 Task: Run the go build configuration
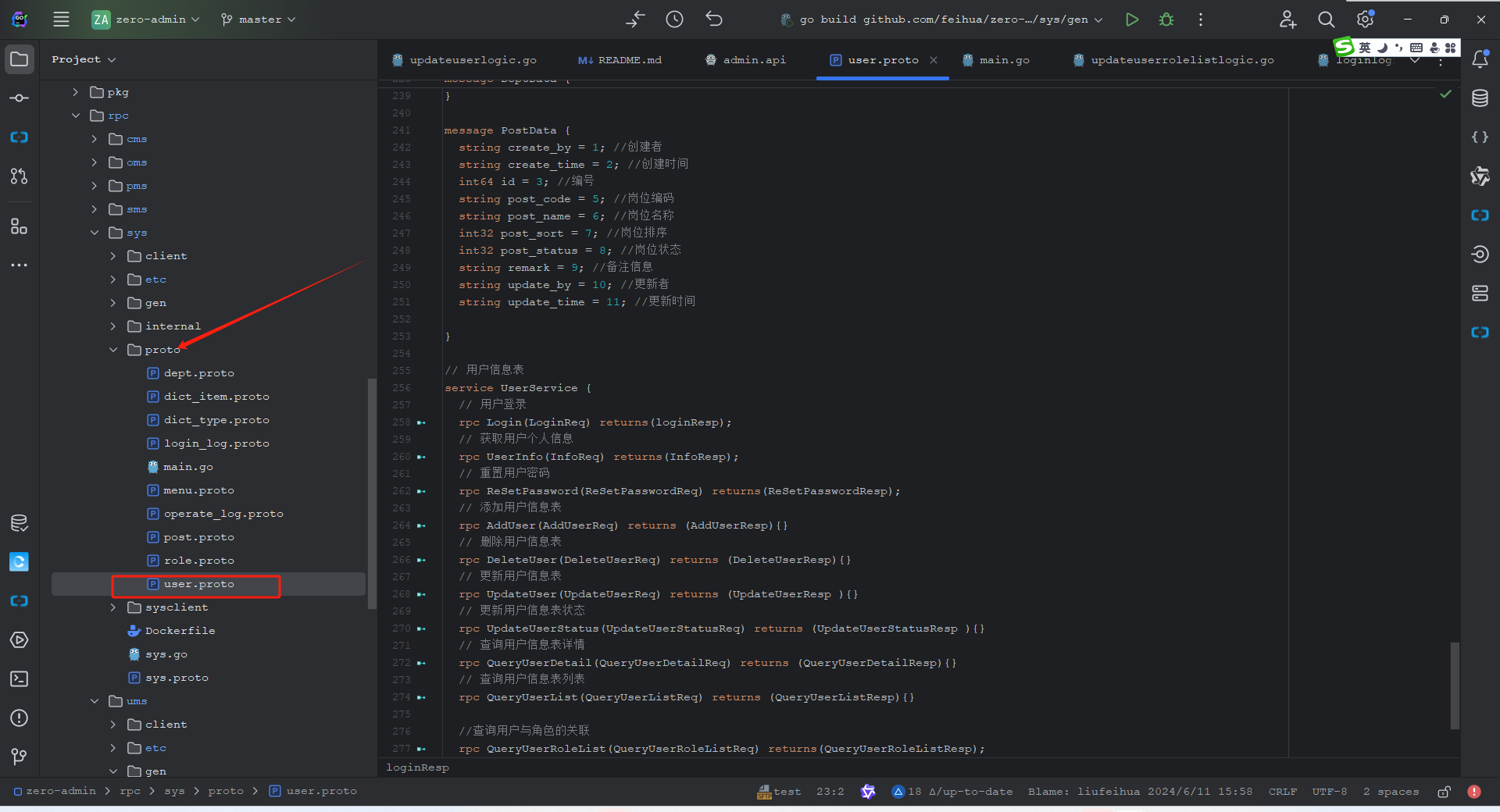[x=1131, y=20]
